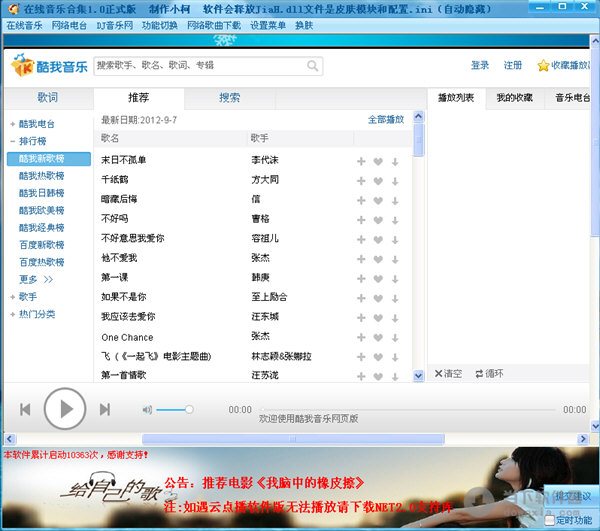The image size is (600, 531).
Task: Click the song progress bar
Action: click(x=408, y=410)
